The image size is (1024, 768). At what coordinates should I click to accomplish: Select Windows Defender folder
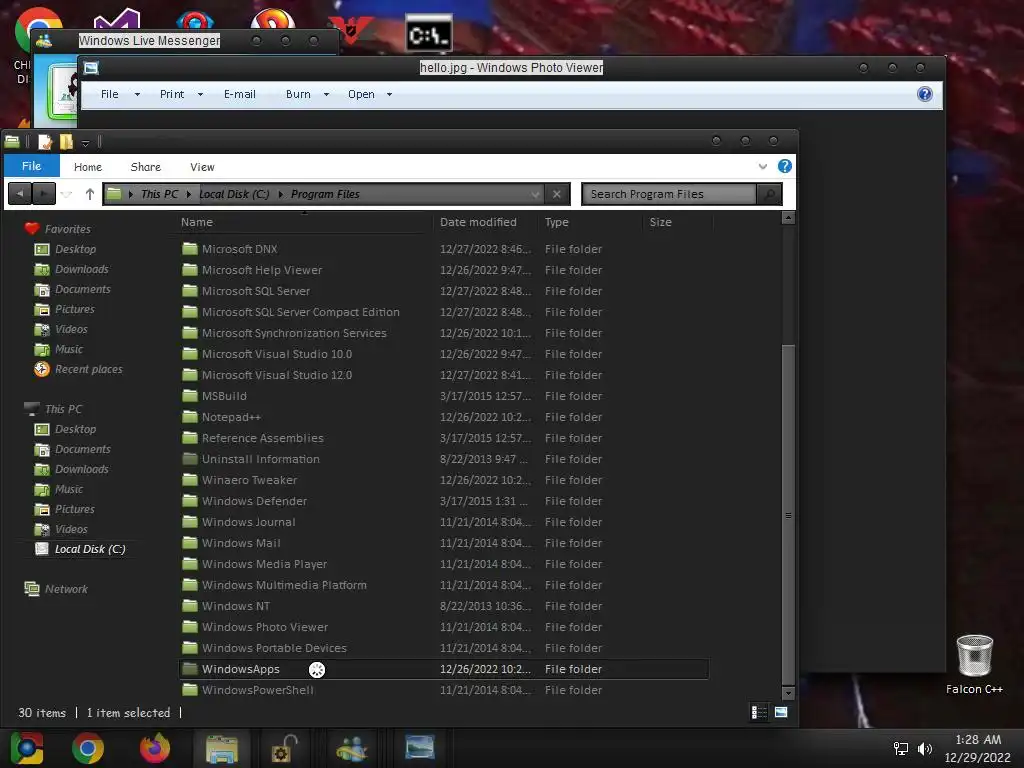click(x=254, y=501)
